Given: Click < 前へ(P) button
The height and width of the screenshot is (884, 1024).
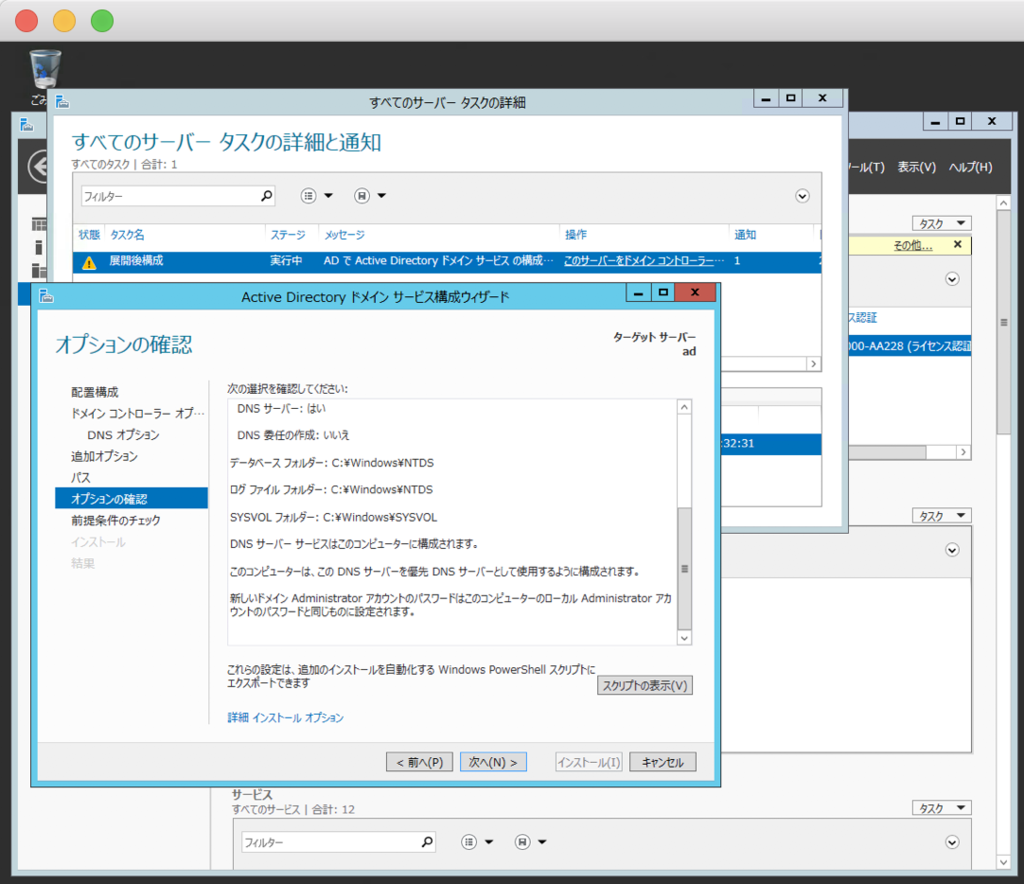Looking at the screenshot, I should 419,762.
